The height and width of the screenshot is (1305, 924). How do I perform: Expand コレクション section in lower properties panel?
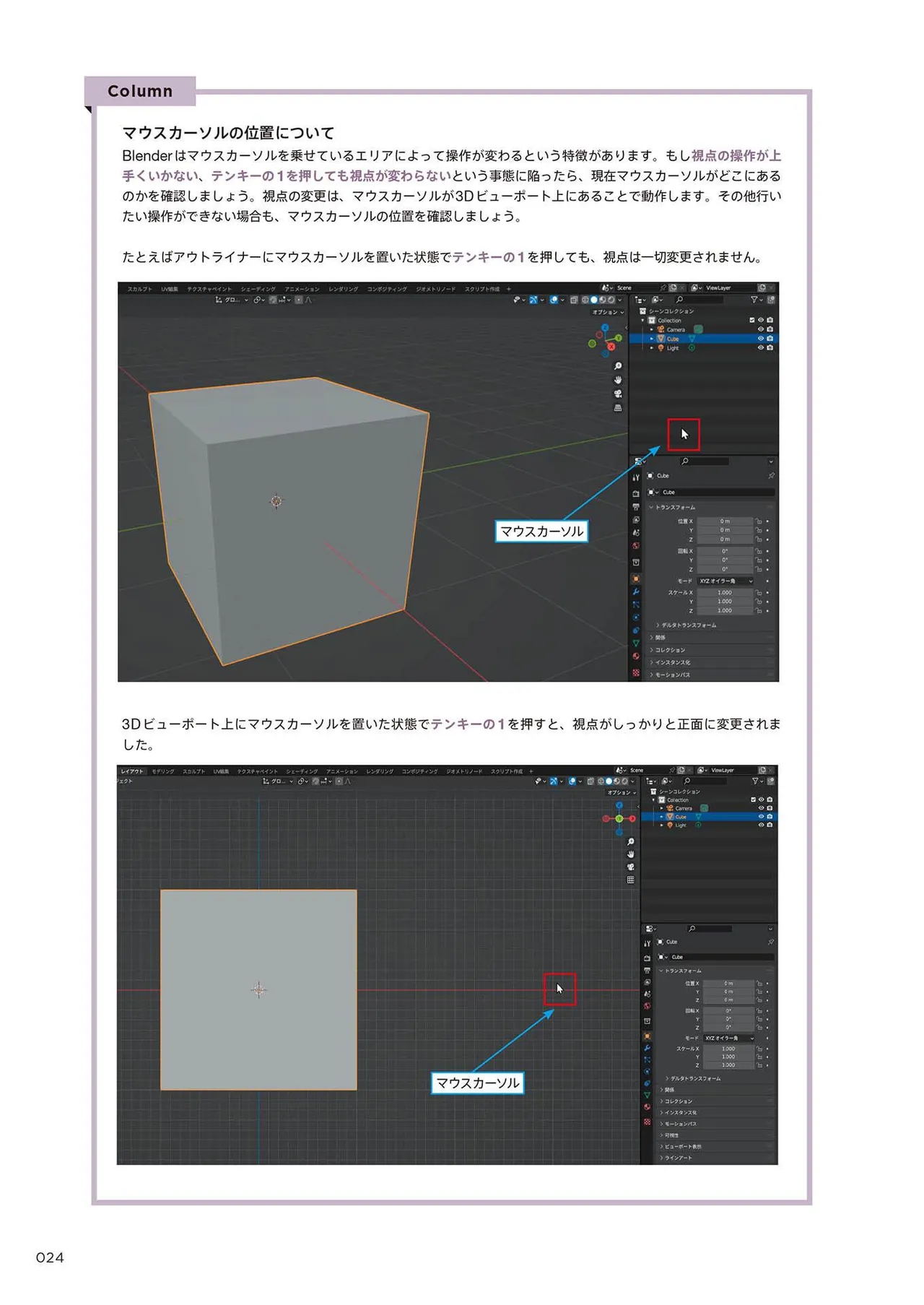[715, 1101]
